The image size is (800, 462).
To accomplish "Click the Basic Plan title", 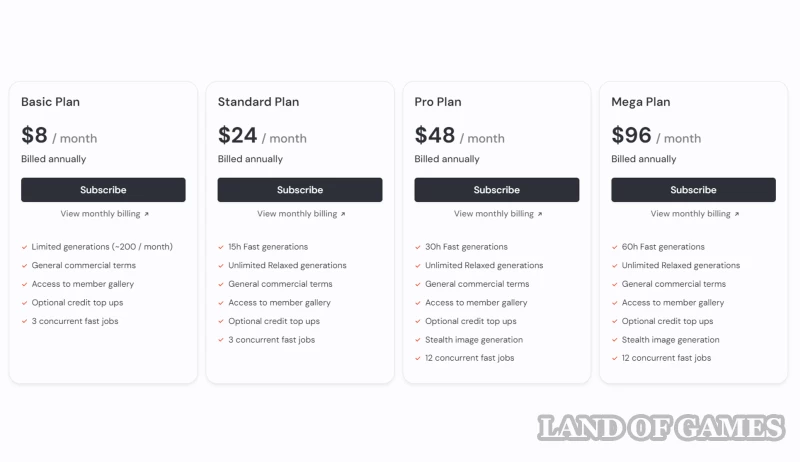I will coord(51,102).
